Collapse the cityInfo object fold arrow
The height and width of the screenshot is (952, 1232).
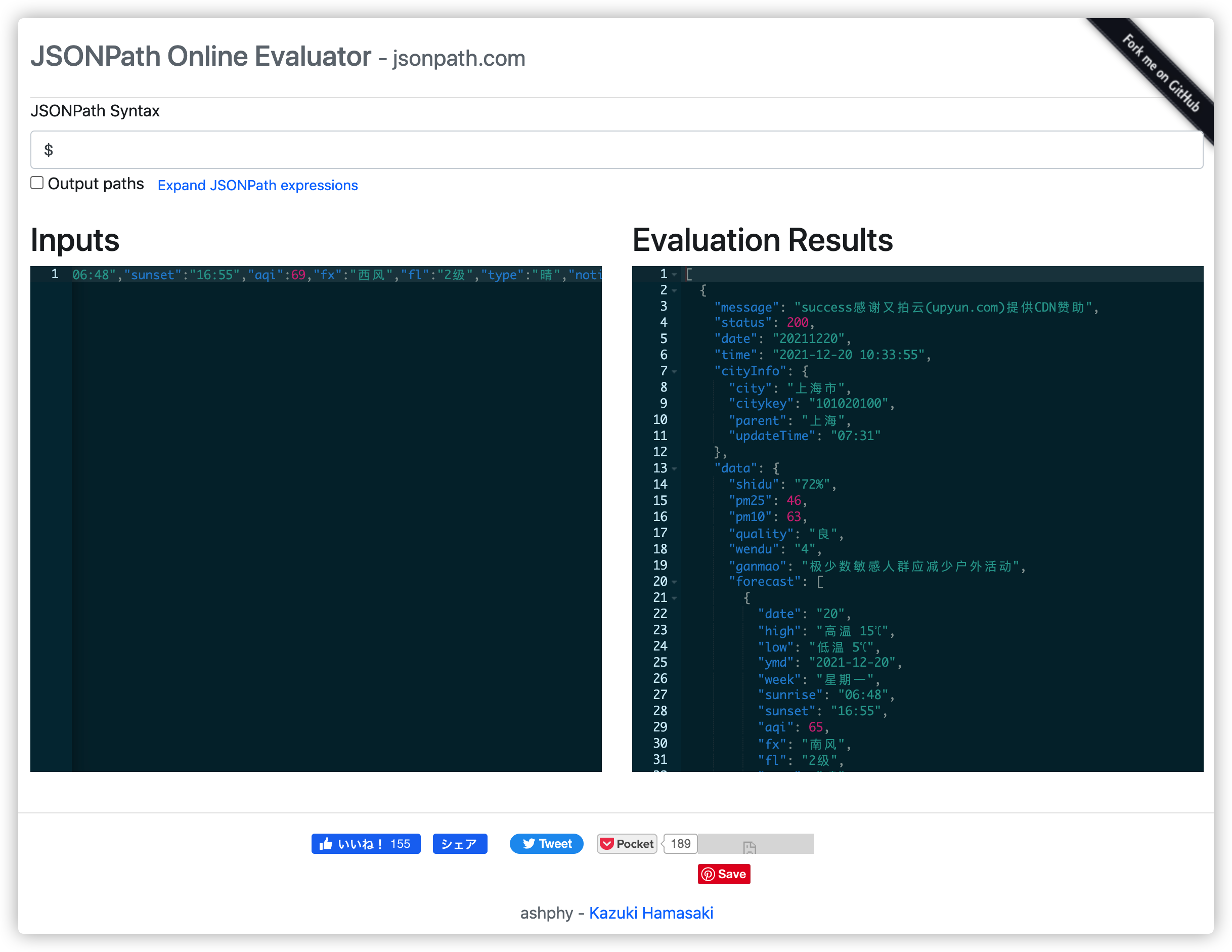pos(674,371)
